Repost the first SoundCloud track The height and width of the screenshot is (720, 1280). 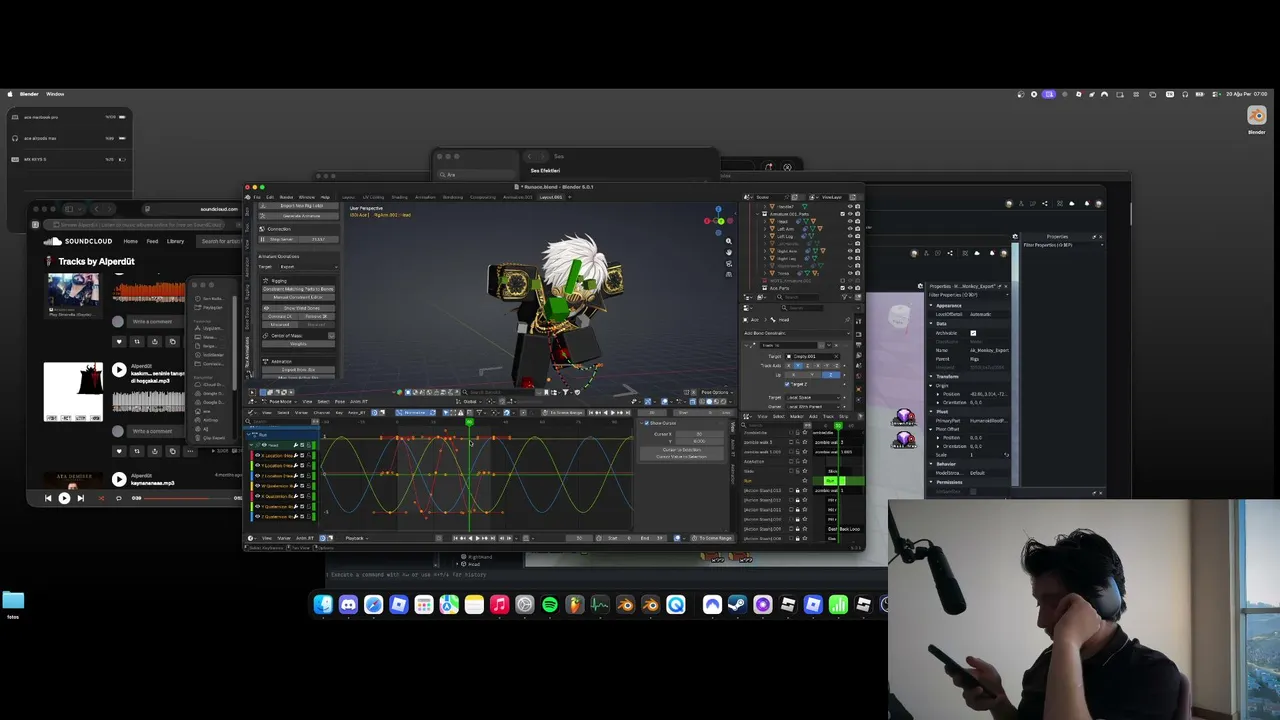(x=137, y=341)
